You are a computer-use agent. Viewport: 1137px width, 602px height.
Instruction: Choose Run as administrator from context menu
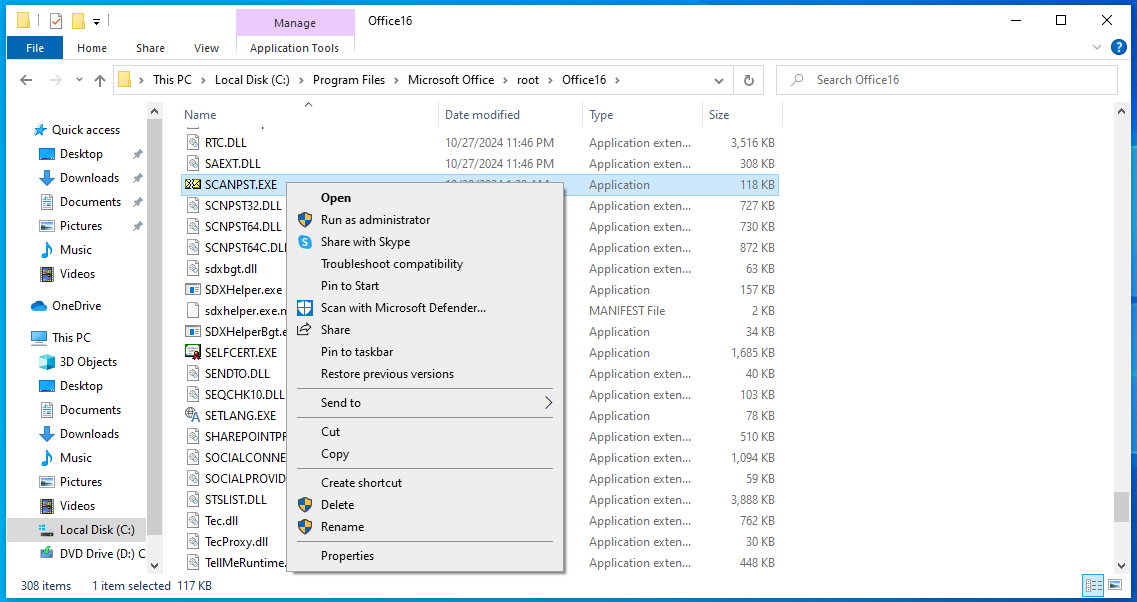[x=375, y=220]
